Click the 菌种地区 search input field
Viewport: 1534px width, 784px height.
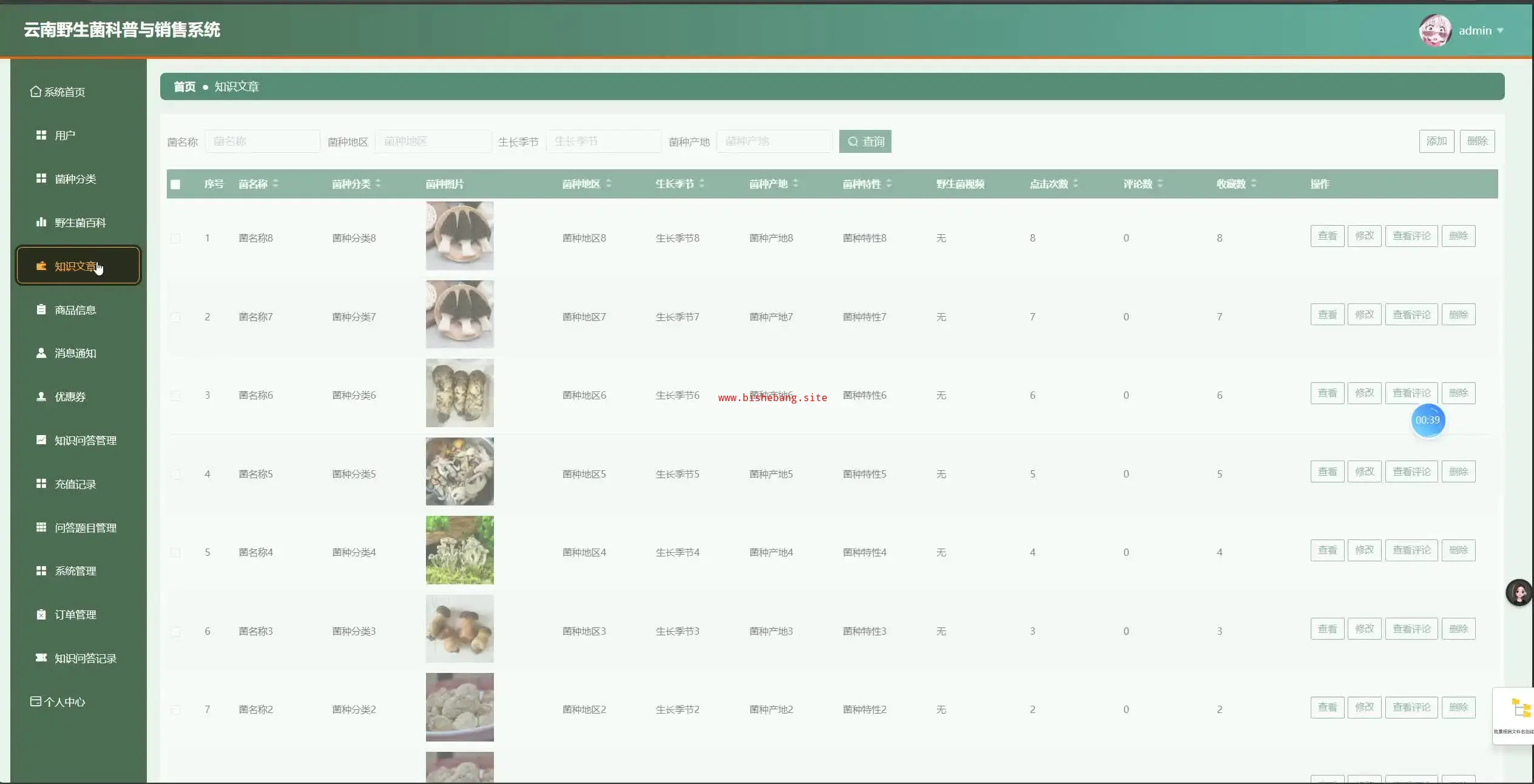click(x=433, y=141)
